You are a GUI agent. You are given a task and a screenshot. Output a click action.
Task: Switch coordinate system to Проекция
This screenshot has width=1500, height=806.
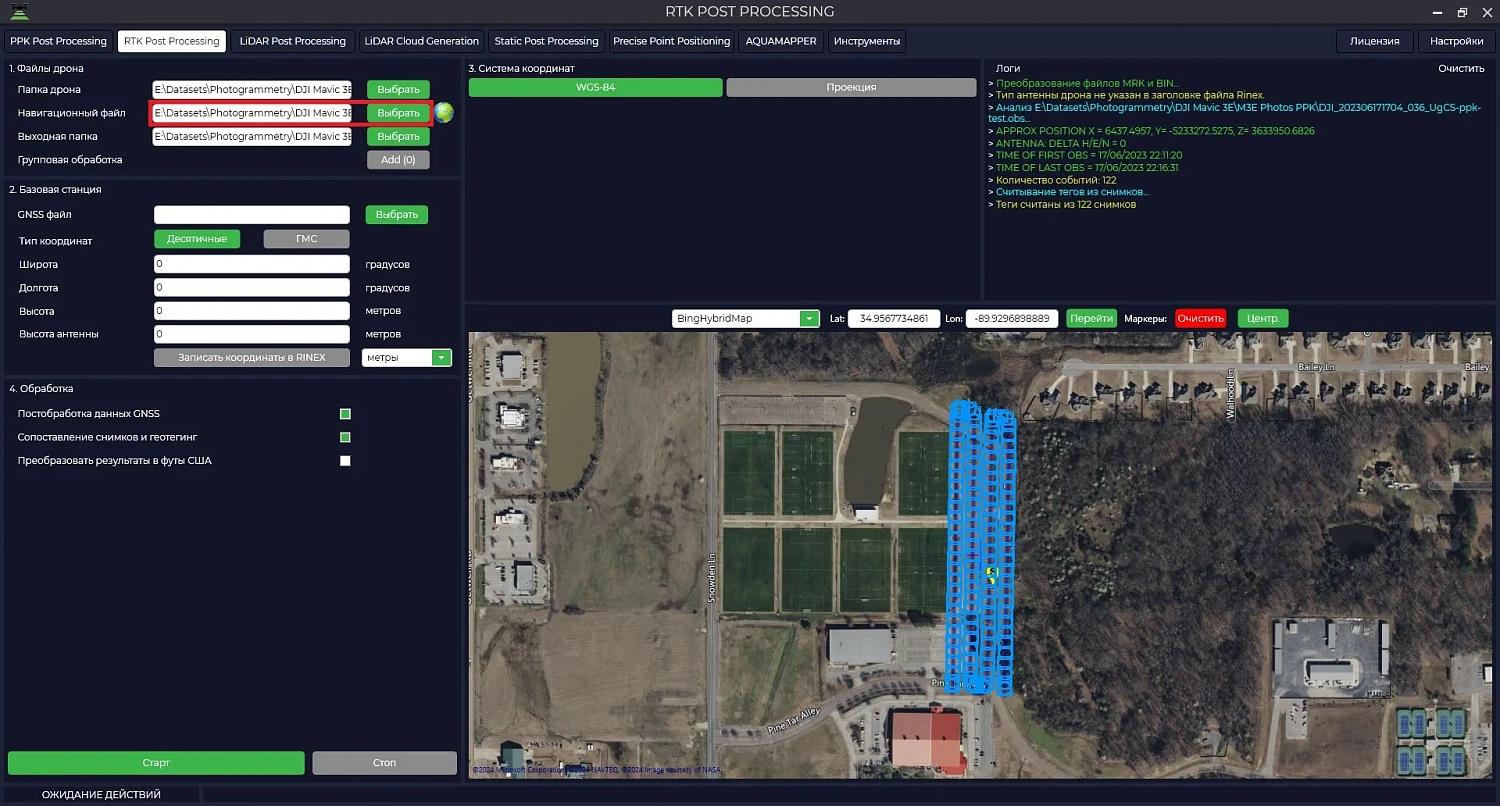(x=851, y=88)
